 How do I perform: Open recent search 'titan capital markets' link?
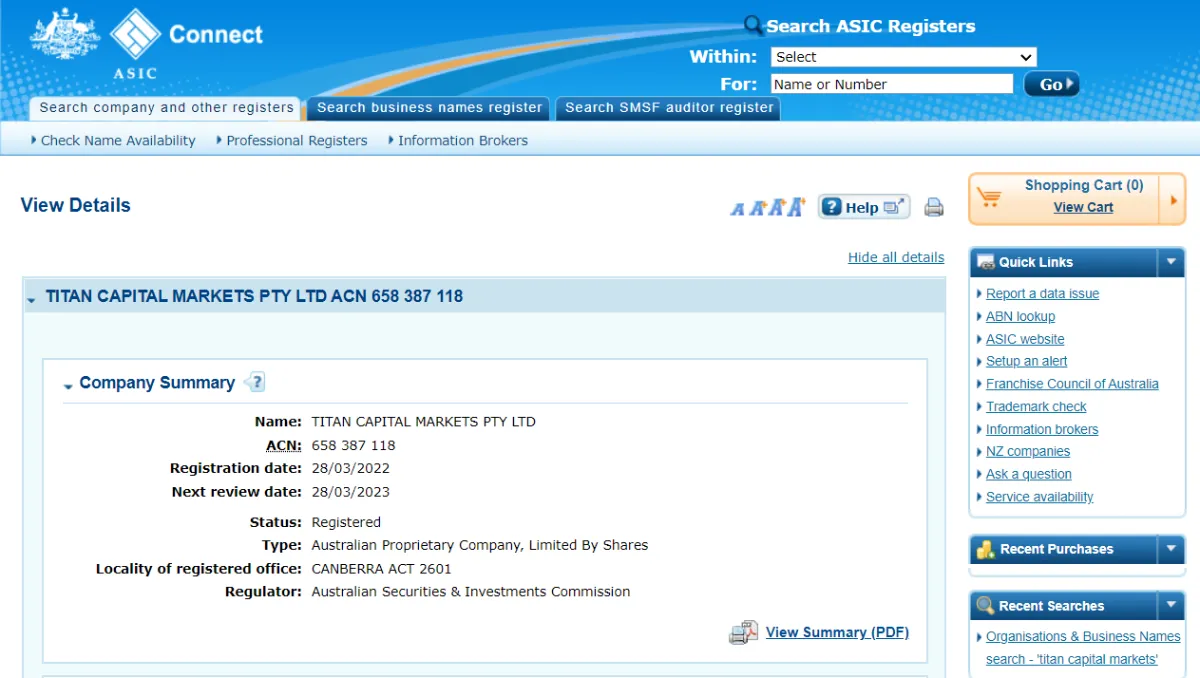tap(1083, 648)
